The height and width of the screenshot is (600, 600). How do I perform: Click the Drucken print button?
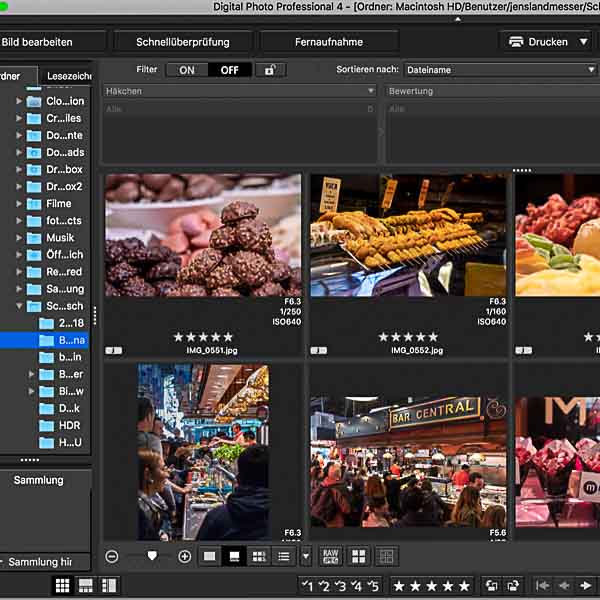[x=540, y=42]
